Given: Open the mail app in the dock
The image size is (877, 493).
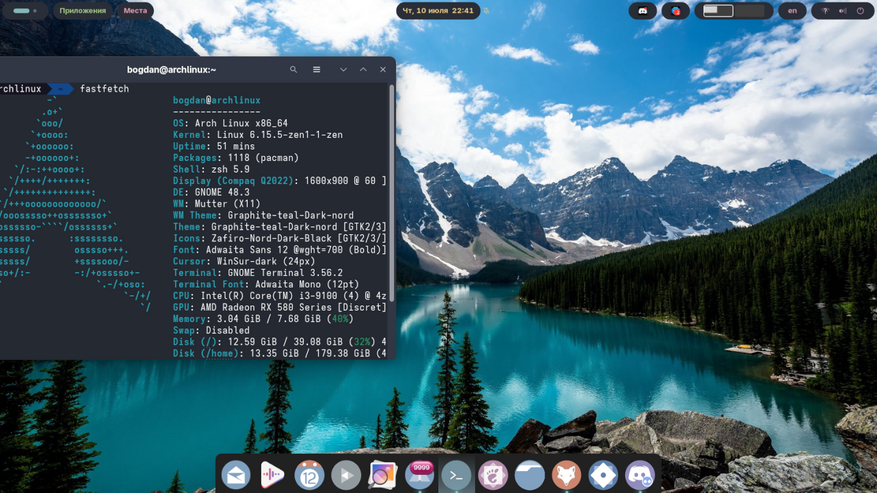Looking at the screenshot, I should (x=236, y=475).
